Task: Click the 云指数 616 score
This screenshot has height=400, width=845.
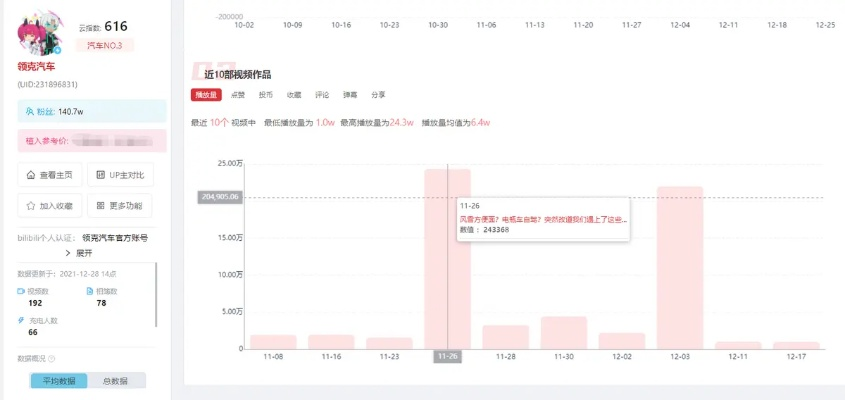Action: pyautogui.click(x=103, y=26)
